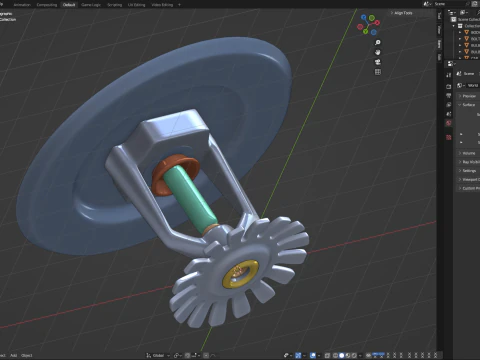The image size is (480, 360).
Task: Open the World properties tab icon
Action: click(x=449, y=123)
